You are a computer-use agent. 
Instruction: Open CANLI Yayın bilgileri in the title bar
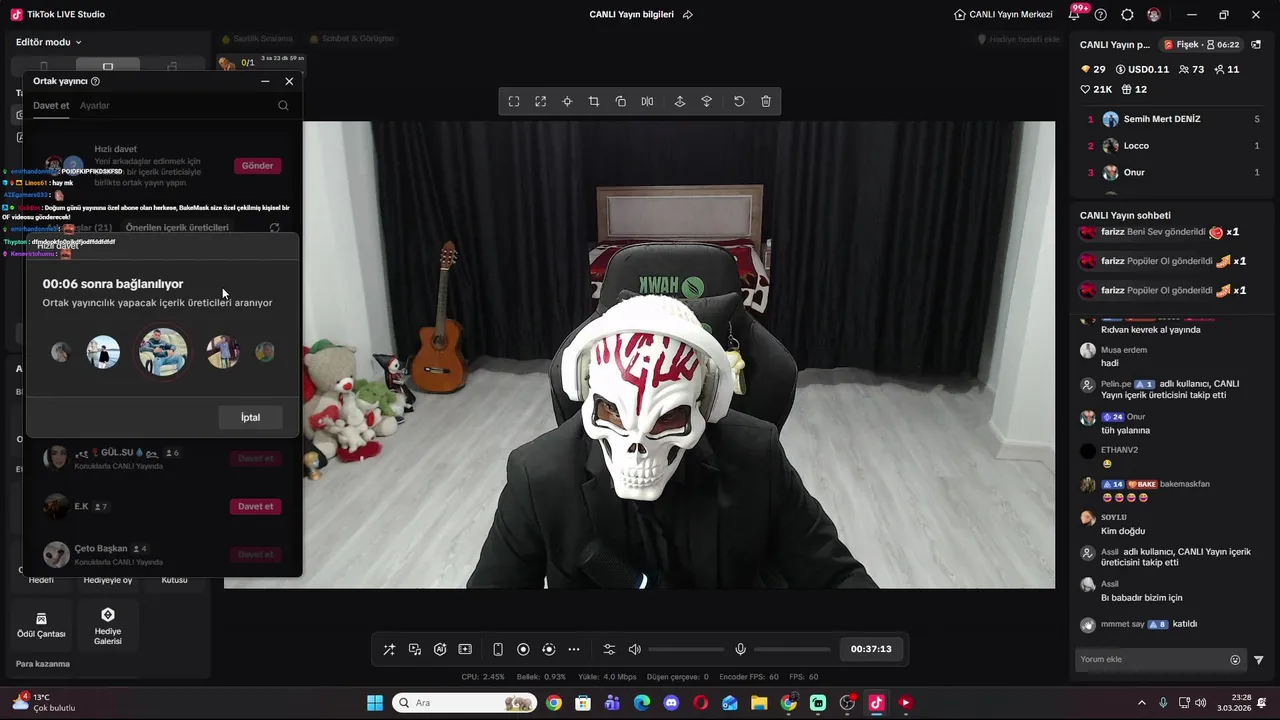click(632, 15)
